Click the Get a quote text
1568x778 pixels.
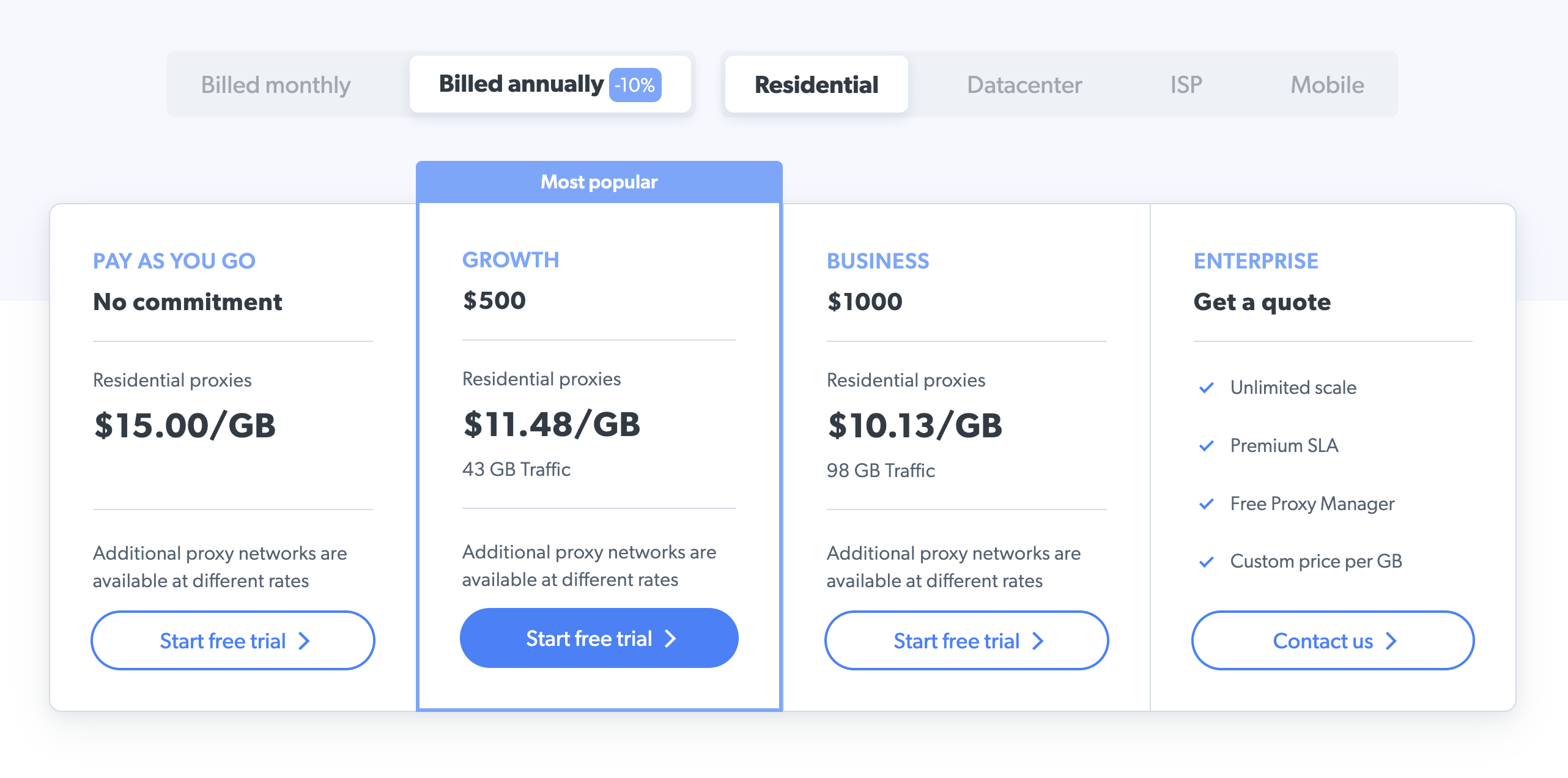(x=1262, y=302)
